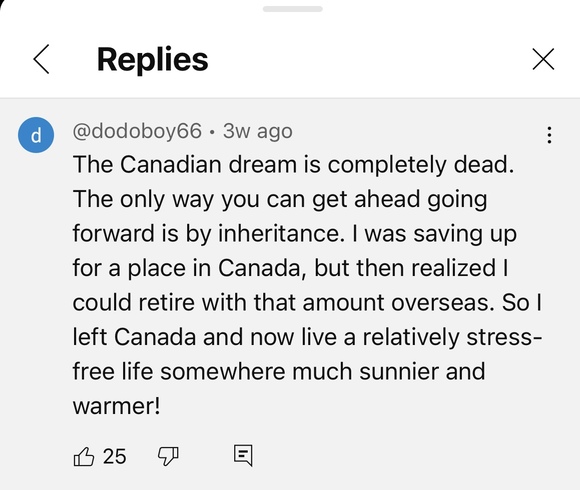This screenshot has width=580, height=490.
Task: Click the "Replies" header title
Action: pyautogui.click(x=152, y=60)
